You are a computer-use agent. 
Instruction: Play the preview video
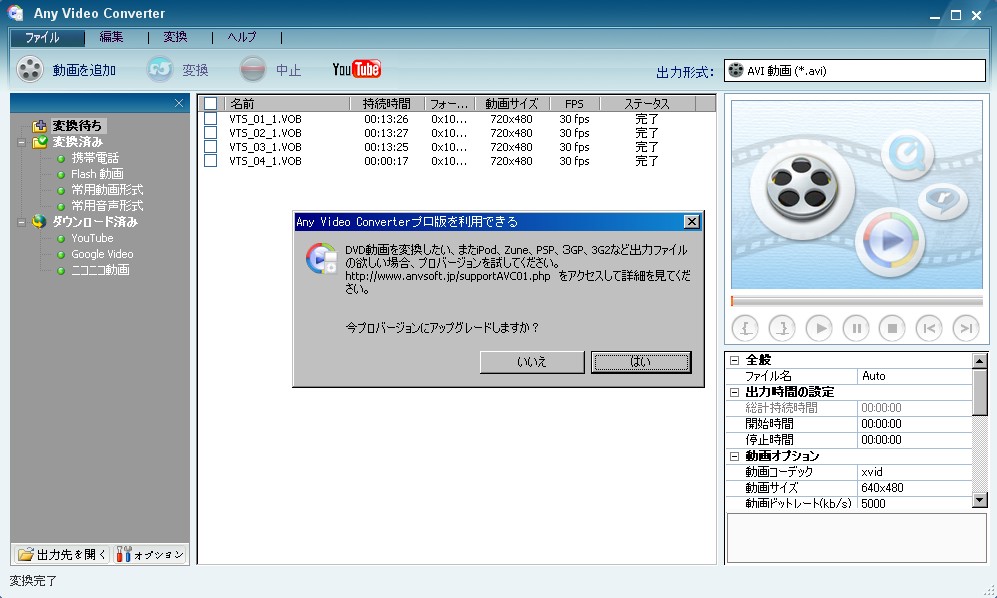pyautogui.click(x=819, y=328)
